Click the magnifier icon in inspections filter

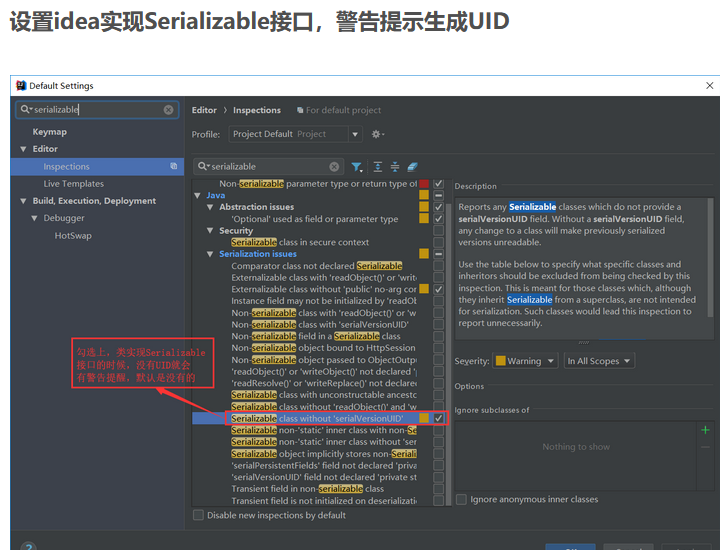[203, 166]
